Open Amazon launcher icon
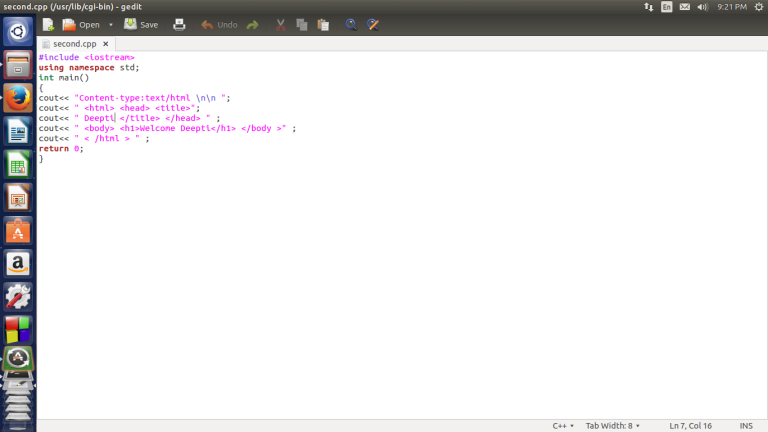 (x=18, y=264)
